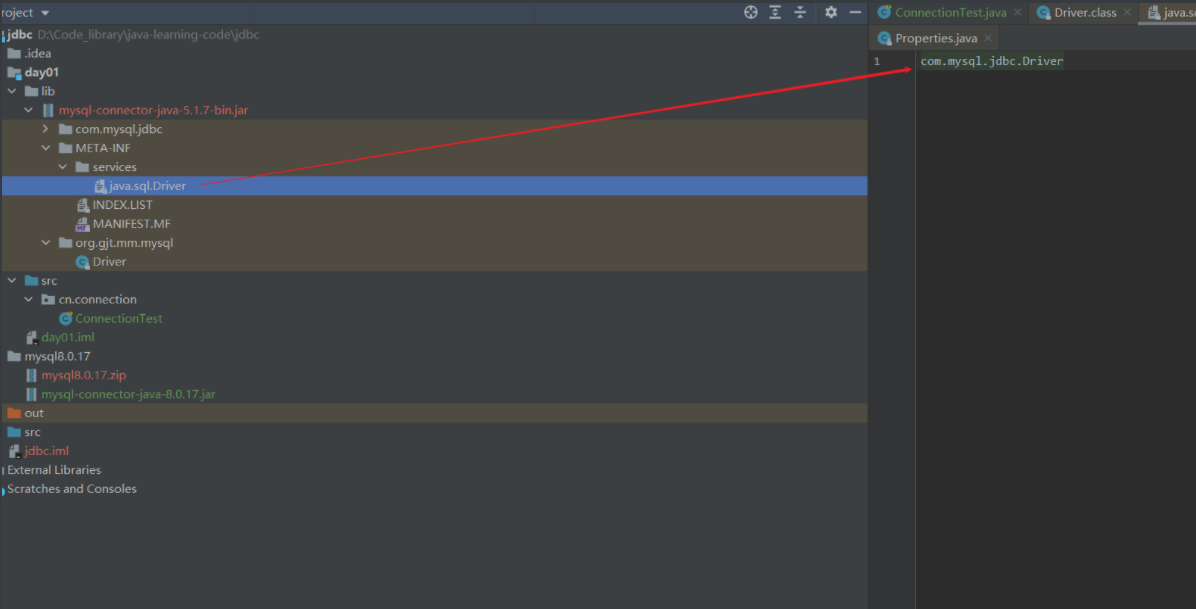1196x609 pixels.
Task: Click the lib folder icon
Action: pos(31,91)
